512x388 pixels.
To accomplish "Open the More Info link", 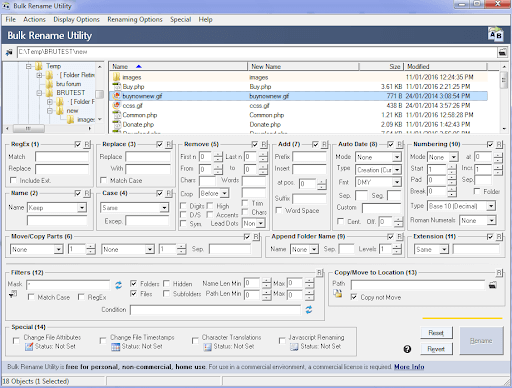I will [409, 367].
